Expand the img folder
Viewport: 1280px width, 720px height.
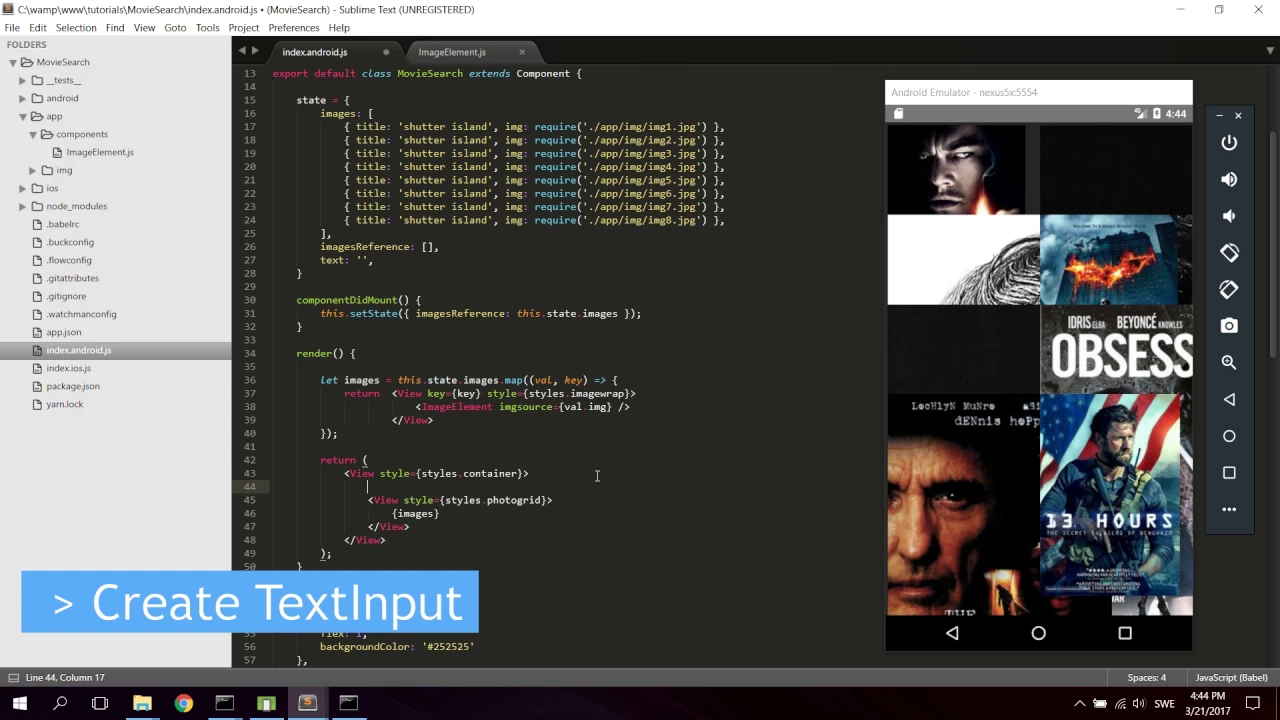pos(32,170)
